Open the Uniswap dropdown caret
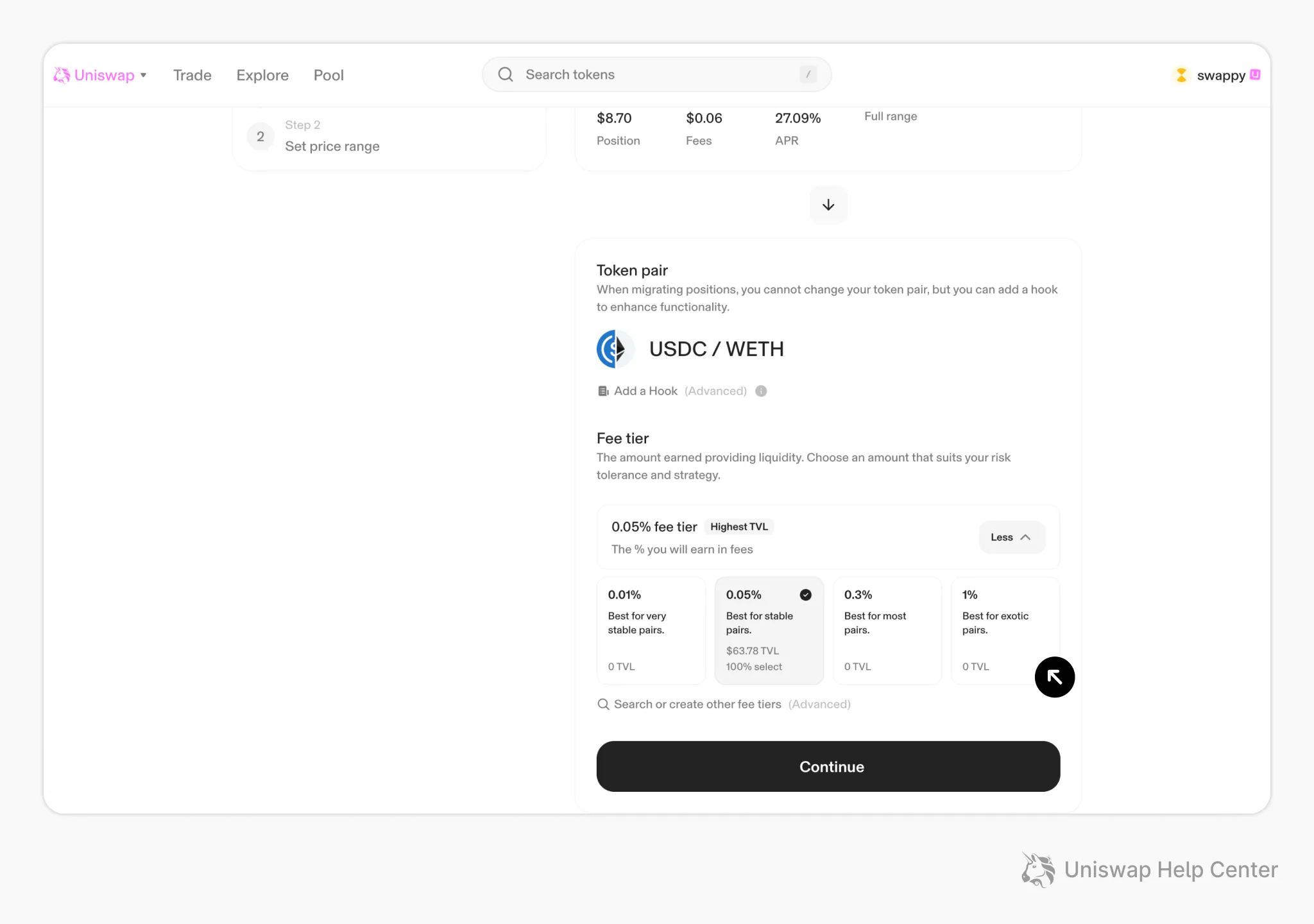This screenshot has width=1314, height=924. coord(144,75)
